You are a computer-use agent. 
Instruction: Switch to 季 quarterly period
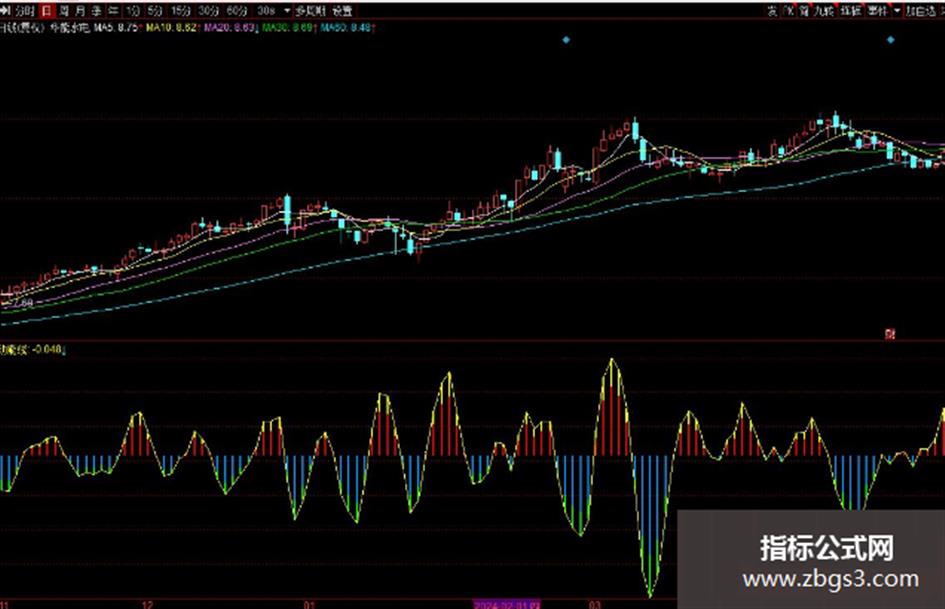coord(96,10)
